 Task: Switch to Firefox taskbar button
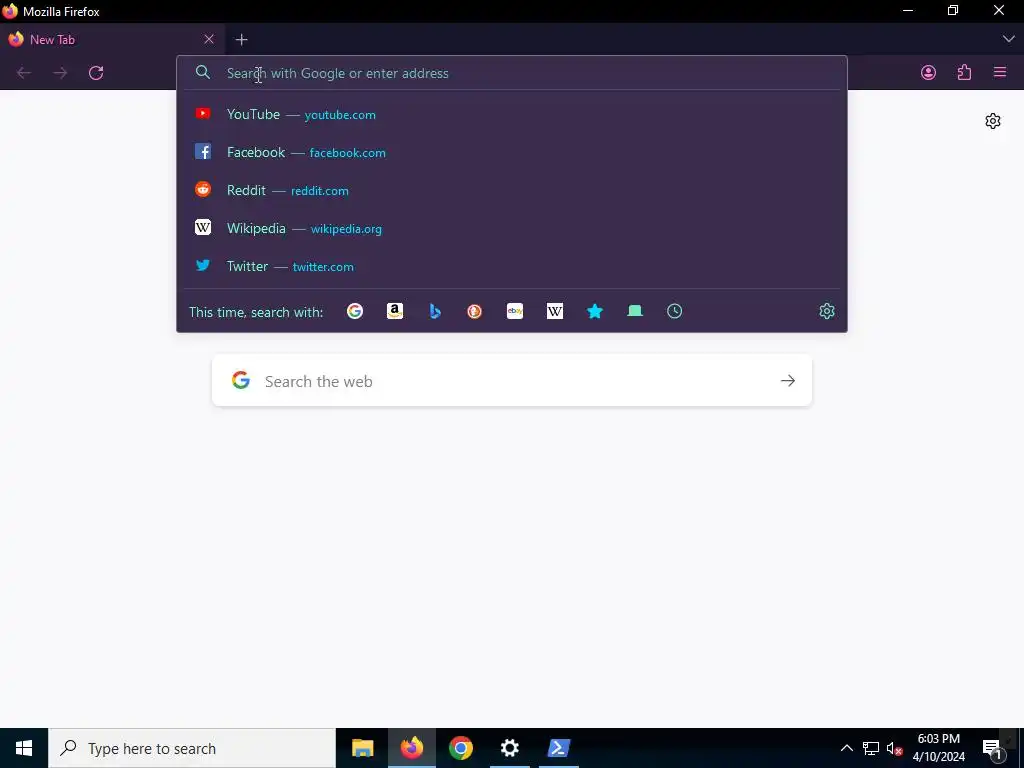pyautogui.click(x=411, y=748)
